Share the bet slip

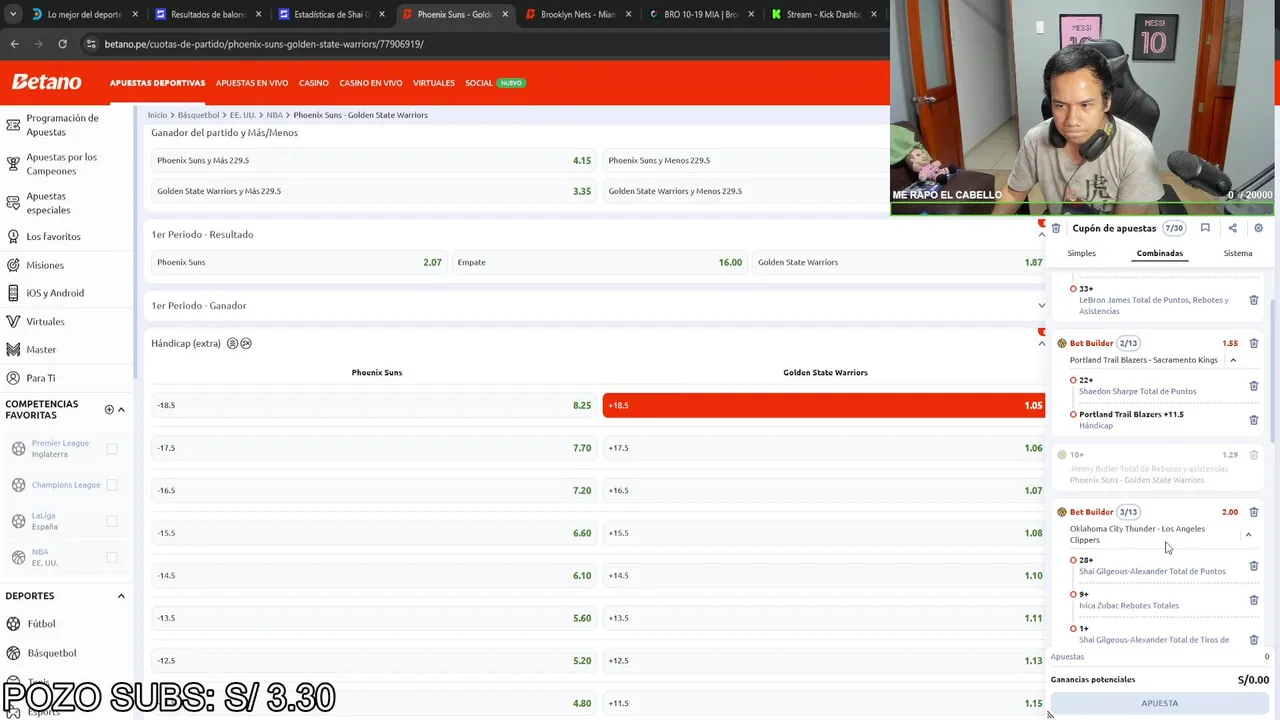[x=1232, y=228]
